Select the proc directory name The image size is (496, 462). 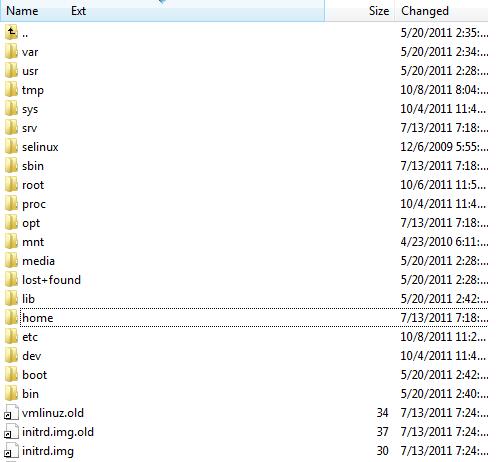[x=34, y=204]
